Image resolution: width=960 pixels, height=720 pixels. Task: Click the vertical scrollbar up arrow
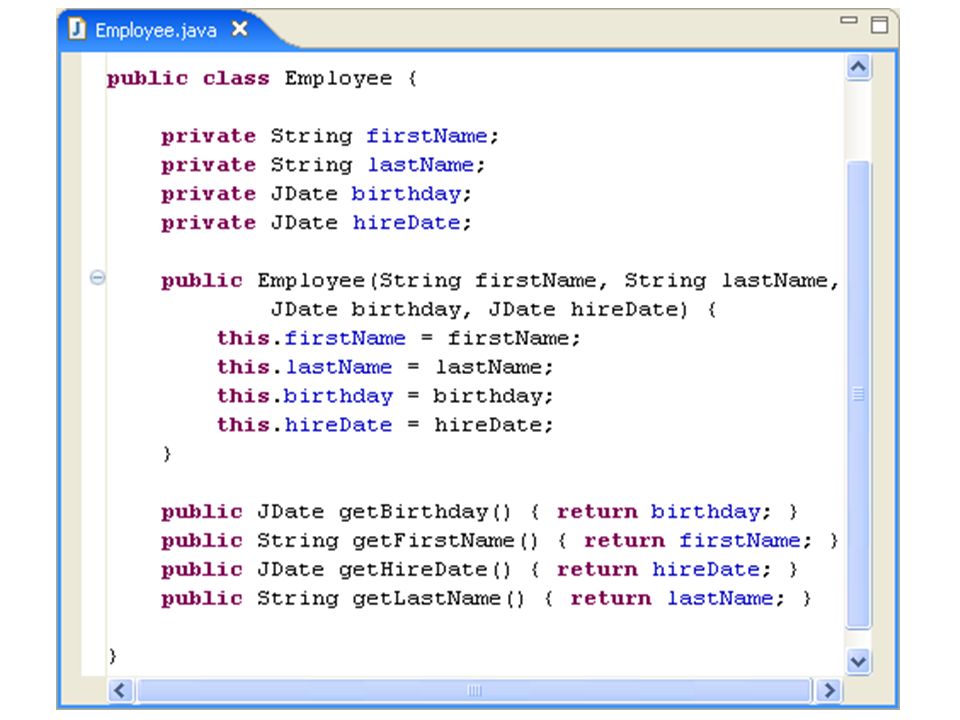tap(858, 67)
